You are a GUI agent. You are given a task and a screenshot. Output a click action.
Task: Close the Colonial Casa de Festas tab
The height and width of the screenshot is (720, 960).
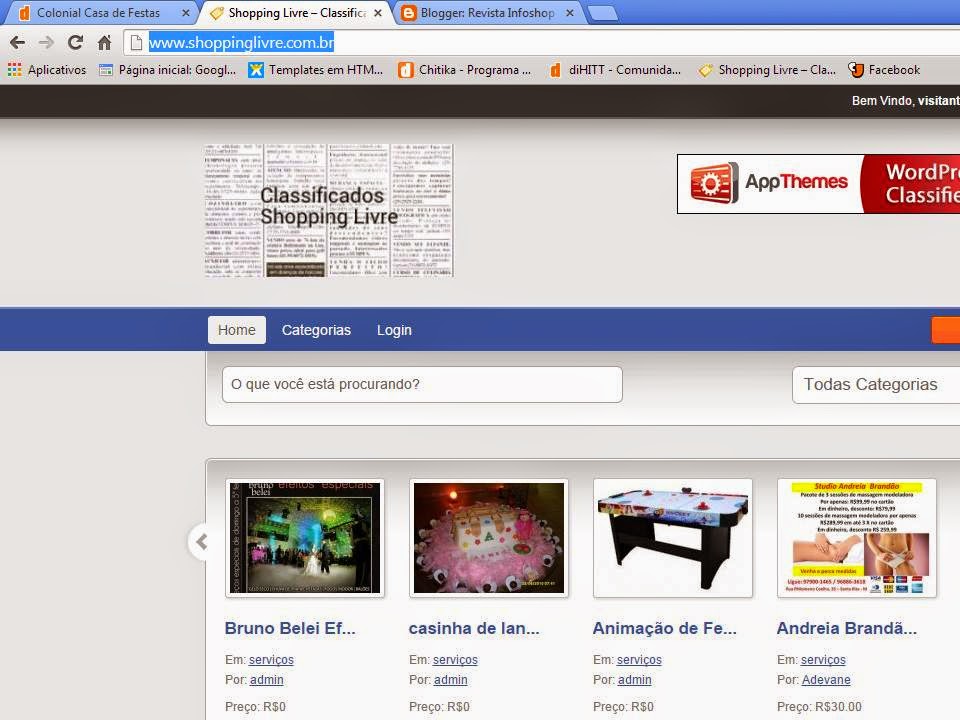[186, 13]
